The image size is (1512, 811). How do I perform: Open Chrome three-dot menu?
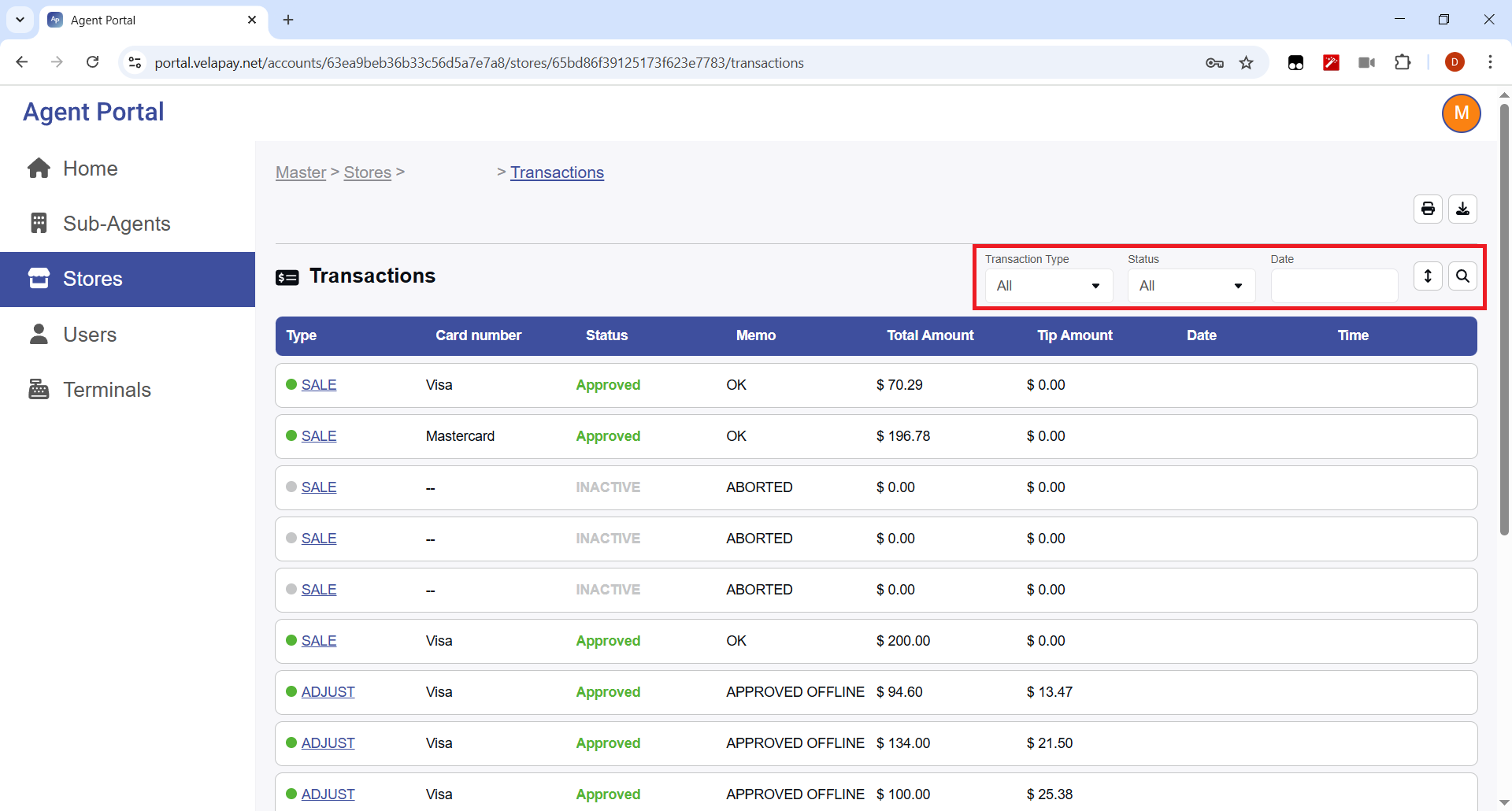click(x=1490, y=62)
